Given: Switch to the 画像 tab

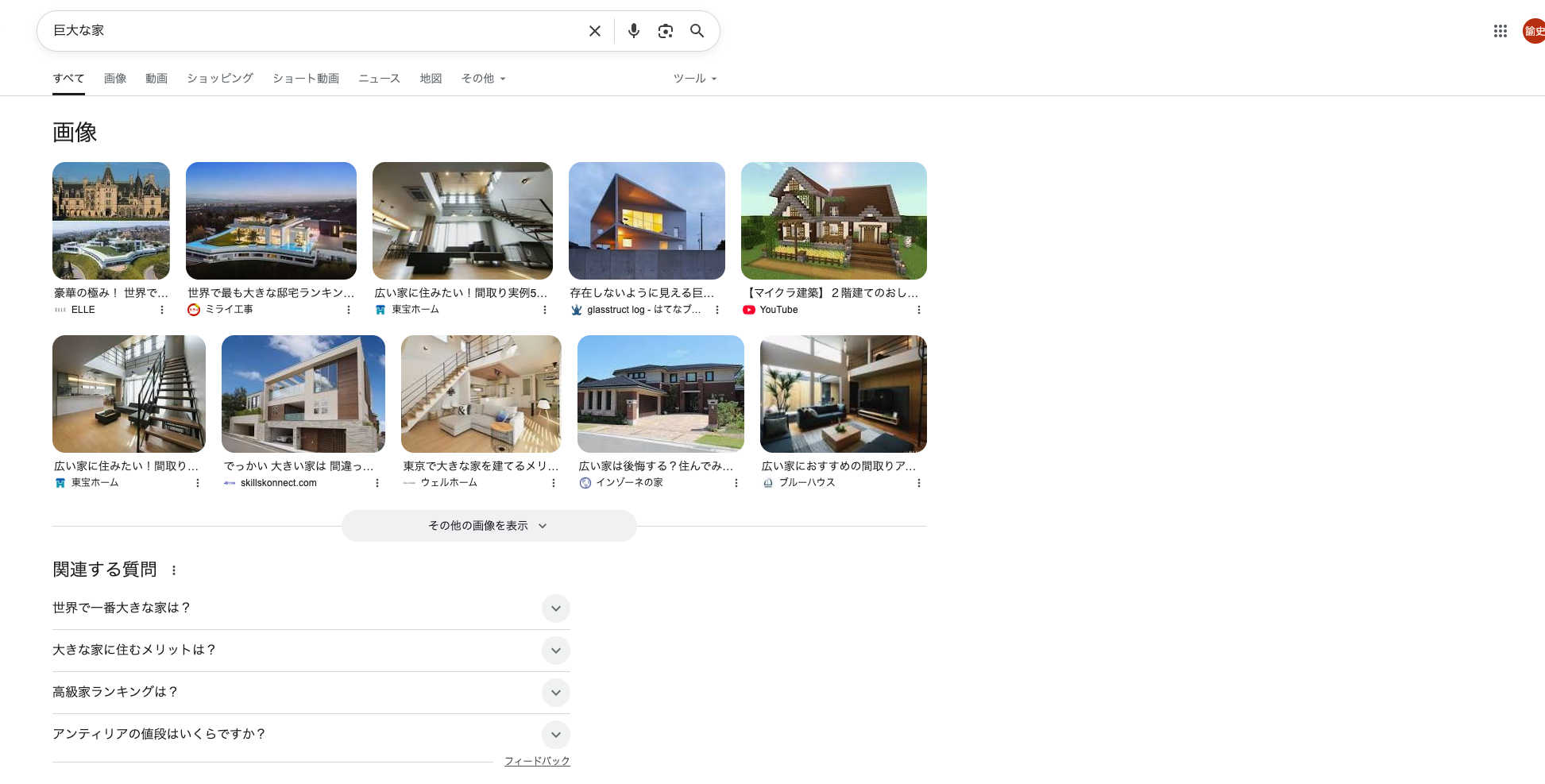Looking at the screenshot, I should (115, 79).
